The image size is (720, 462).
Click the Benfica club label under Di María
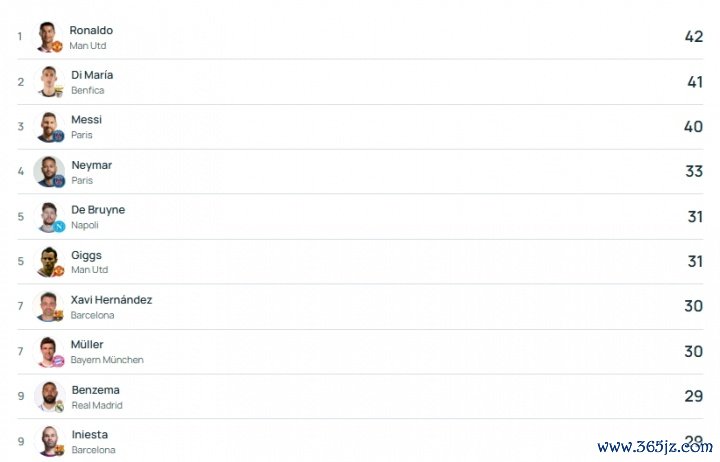coord(87,90)
